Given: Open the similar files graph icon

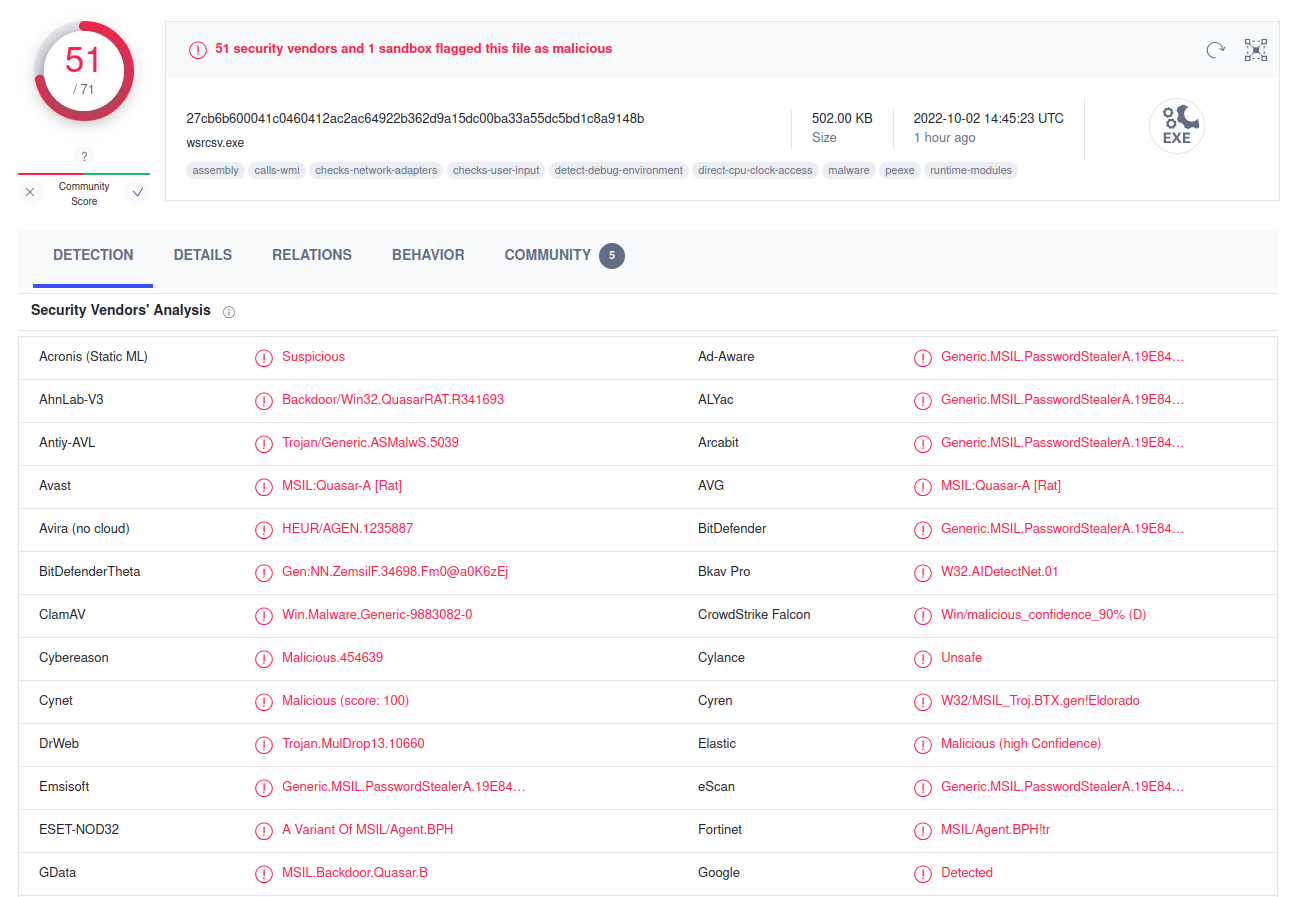Looking at the screenshot, I should coord(1256,50).
